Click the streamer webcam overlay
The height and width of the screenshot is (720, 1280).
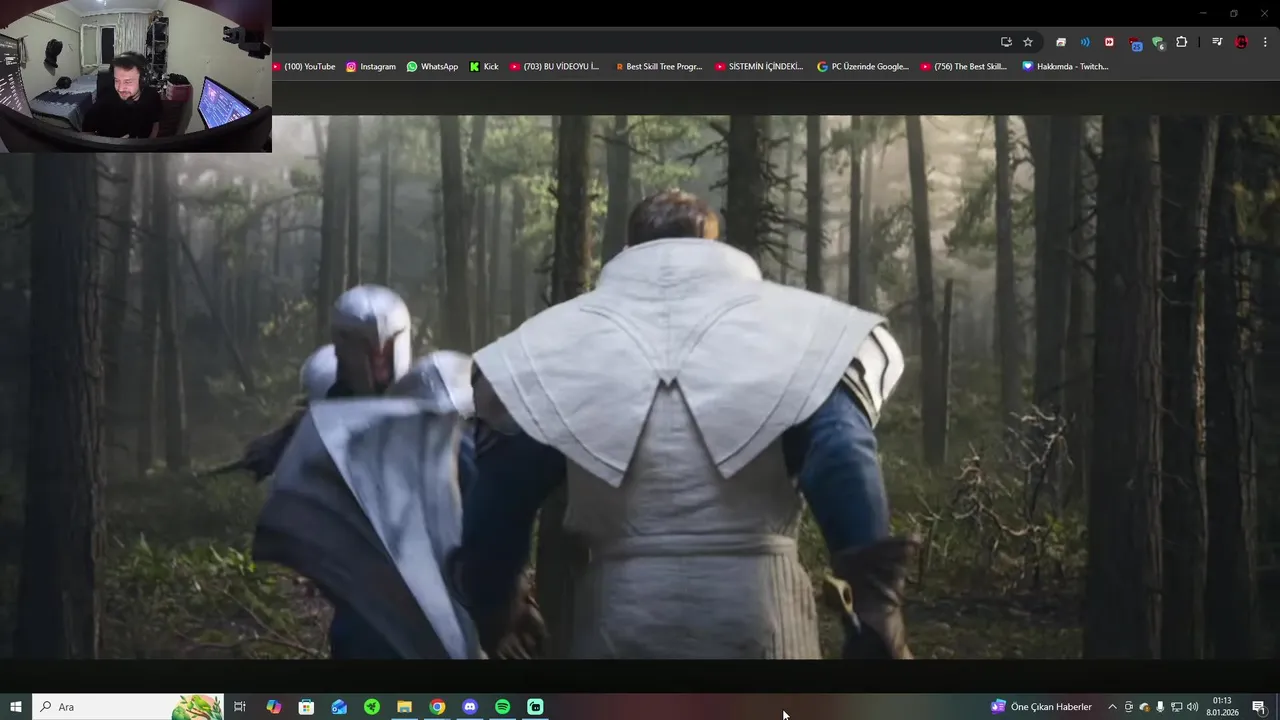point(136,76)
